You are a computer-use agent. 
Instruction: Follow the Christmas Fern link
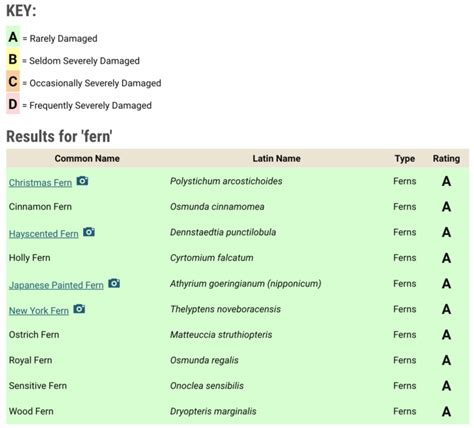40,183
